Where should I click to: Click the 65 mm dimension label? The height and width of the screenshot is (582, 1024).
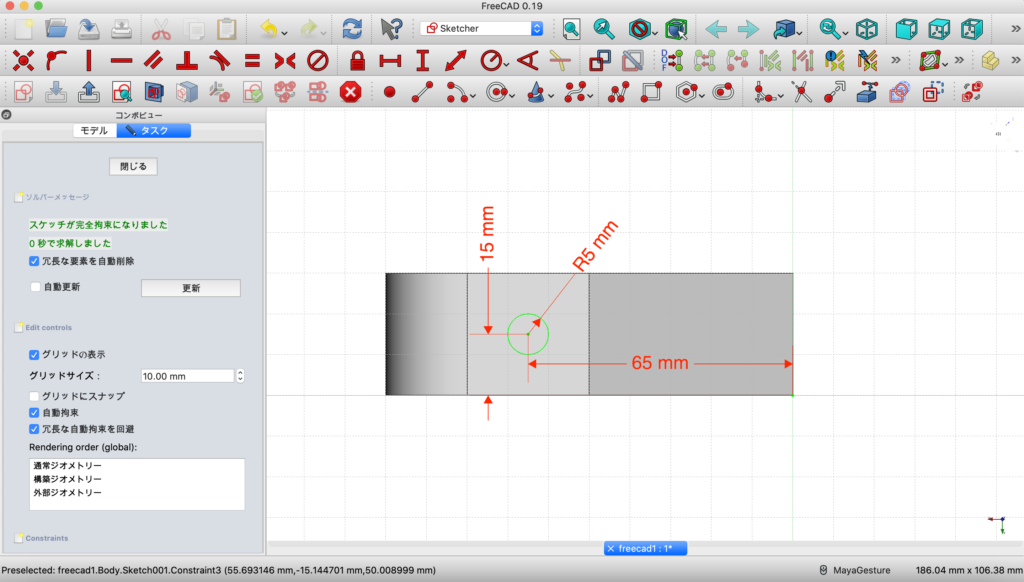(x=660, y=363)
